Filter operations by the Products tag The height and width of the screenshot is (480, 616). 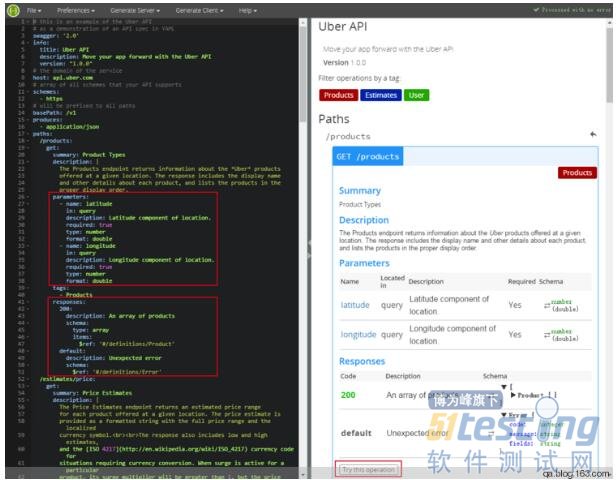[338, 95]
